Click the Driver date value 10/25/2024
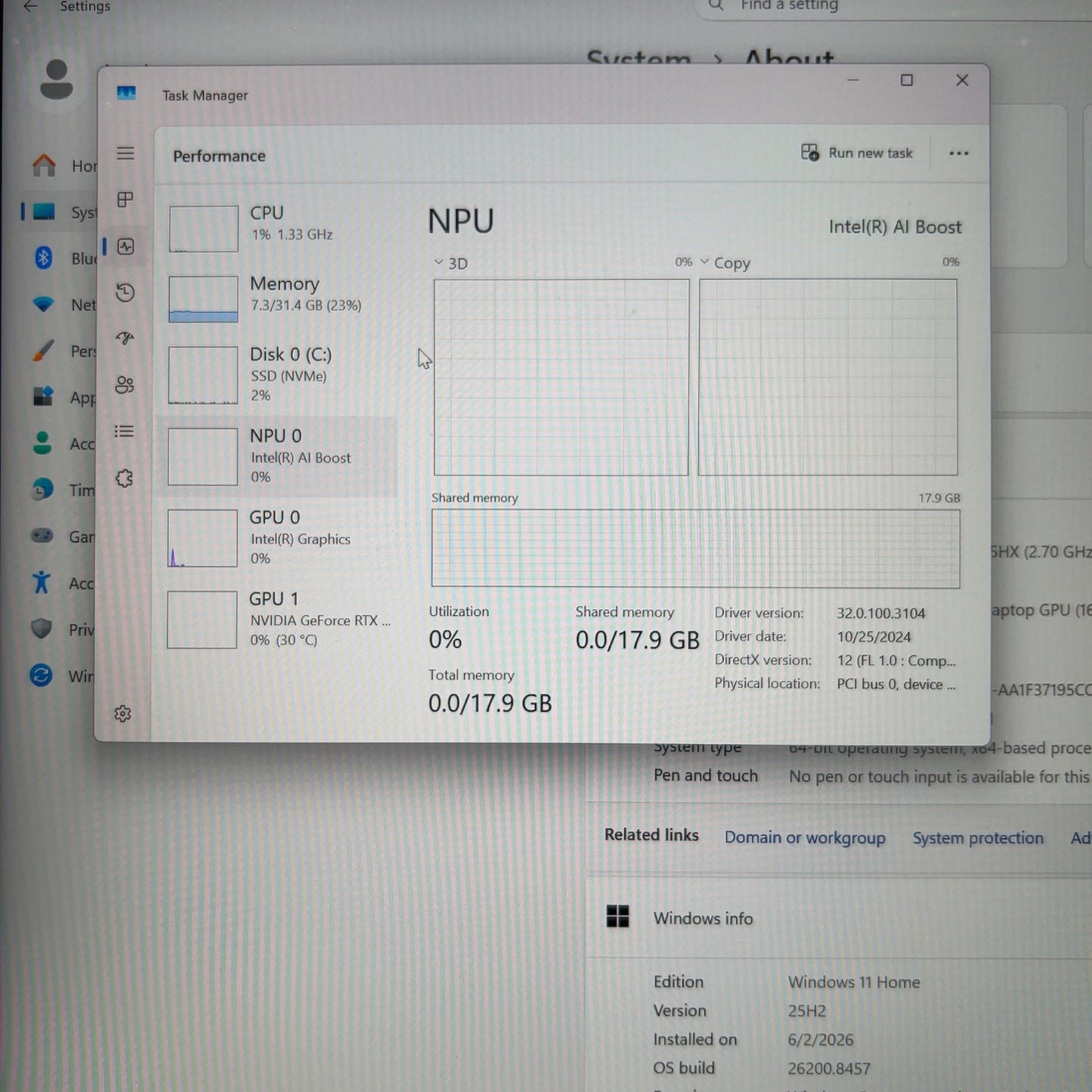 pos(874,636)
